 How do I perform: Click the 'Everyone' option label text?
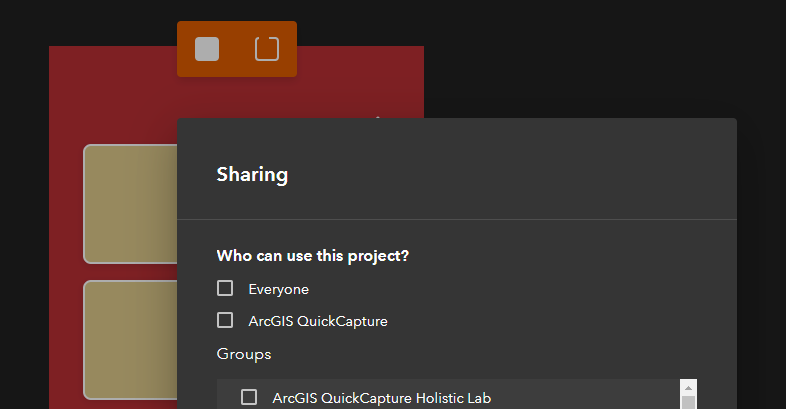point(279,289)
